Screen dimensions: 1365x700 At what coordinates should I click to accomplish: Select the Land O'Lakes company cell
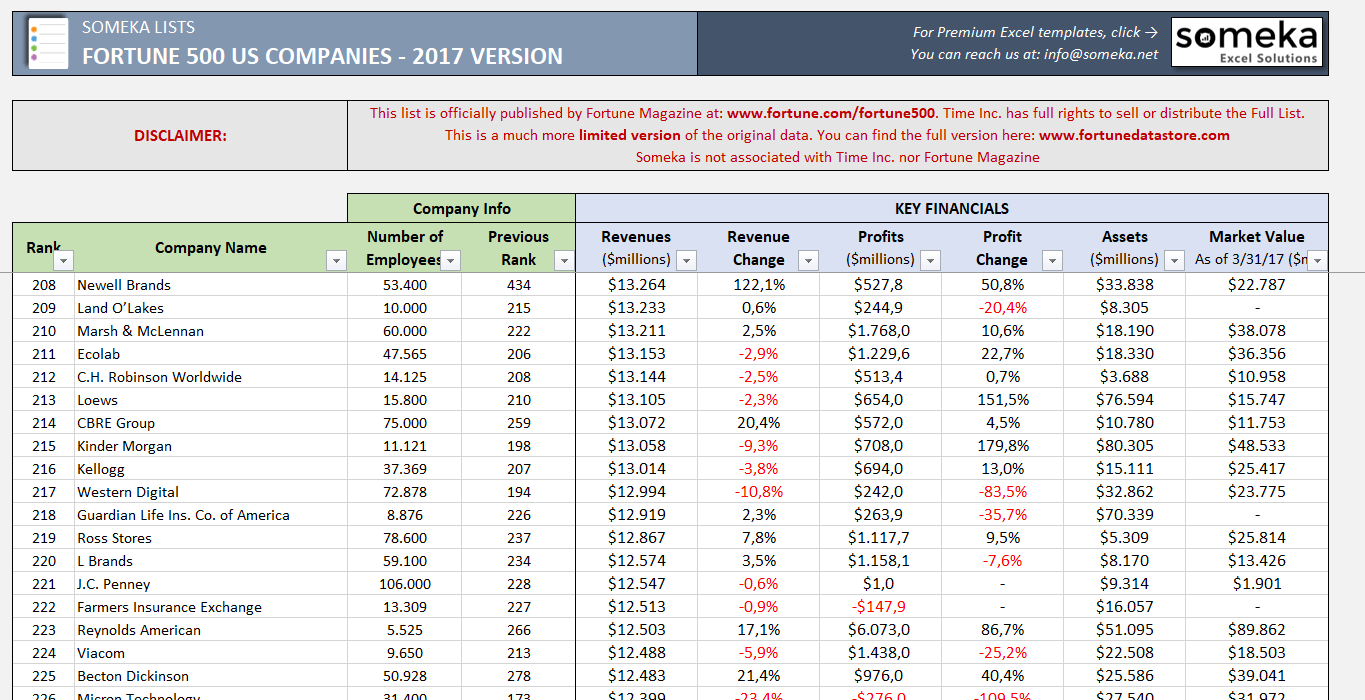211,308
